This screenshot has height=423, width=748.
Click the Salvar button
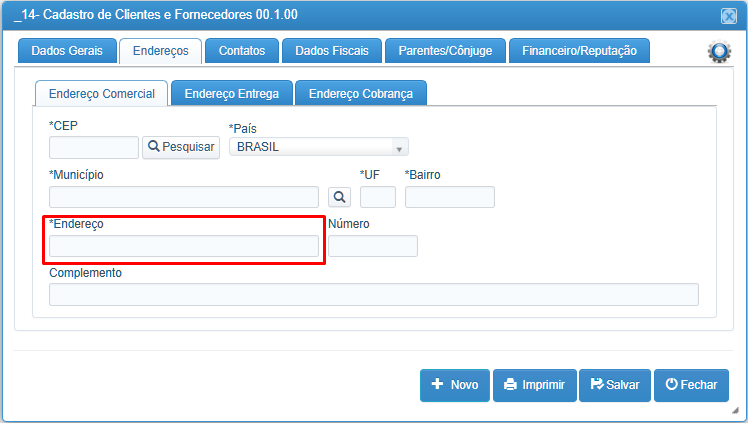[615, 385]
